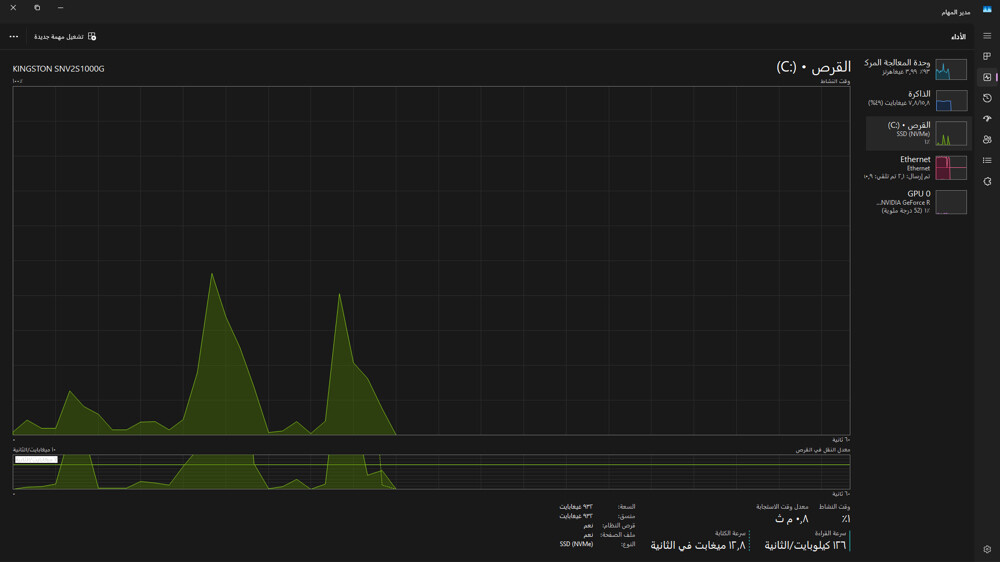Screen dimensions: 1000x562
Task: Select the Performance page icon in sidebar
Action: pos(987,77)
